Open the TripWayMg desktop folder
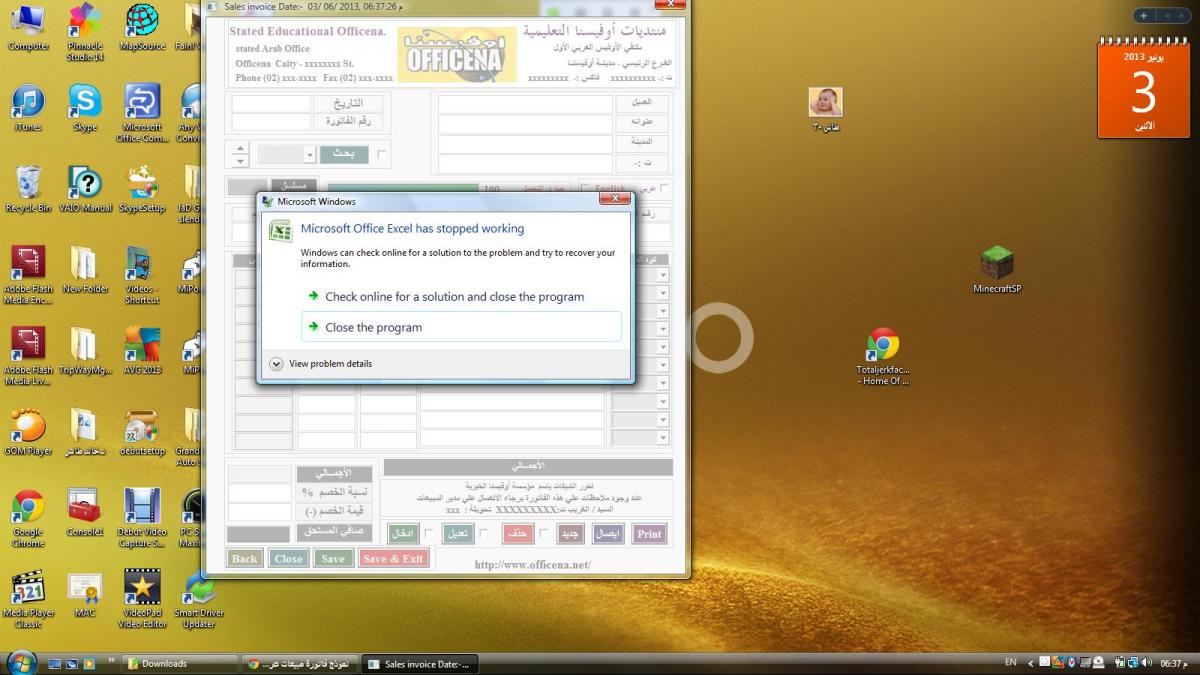Screen dimensions: 1200x675 [85, 351]
